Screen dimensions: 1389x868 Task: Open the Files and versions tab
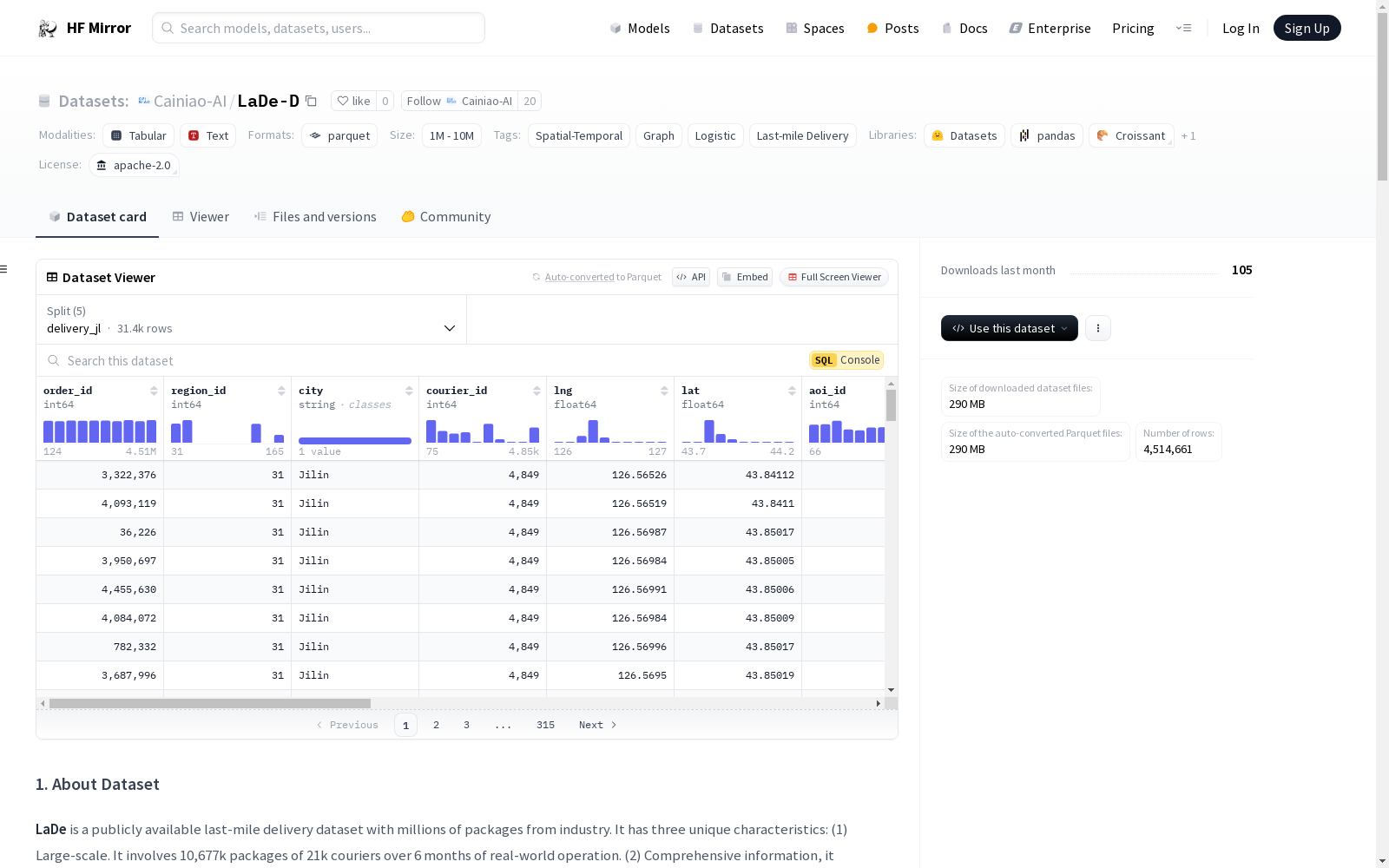click(x=315, y=217)
